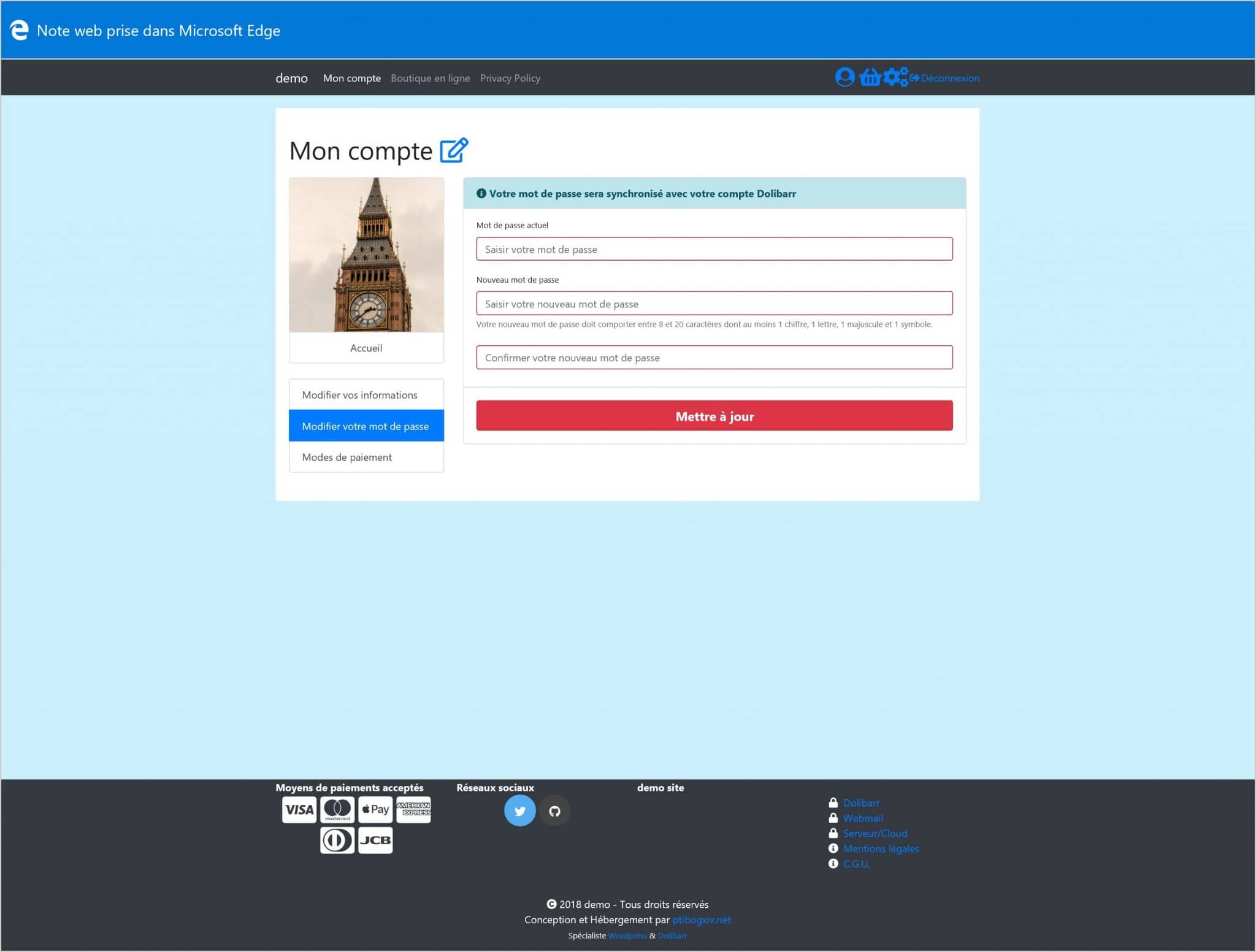Screen dimensions: 1256x952
Task: Click the settings gears icon
Action: coord(895,77)
